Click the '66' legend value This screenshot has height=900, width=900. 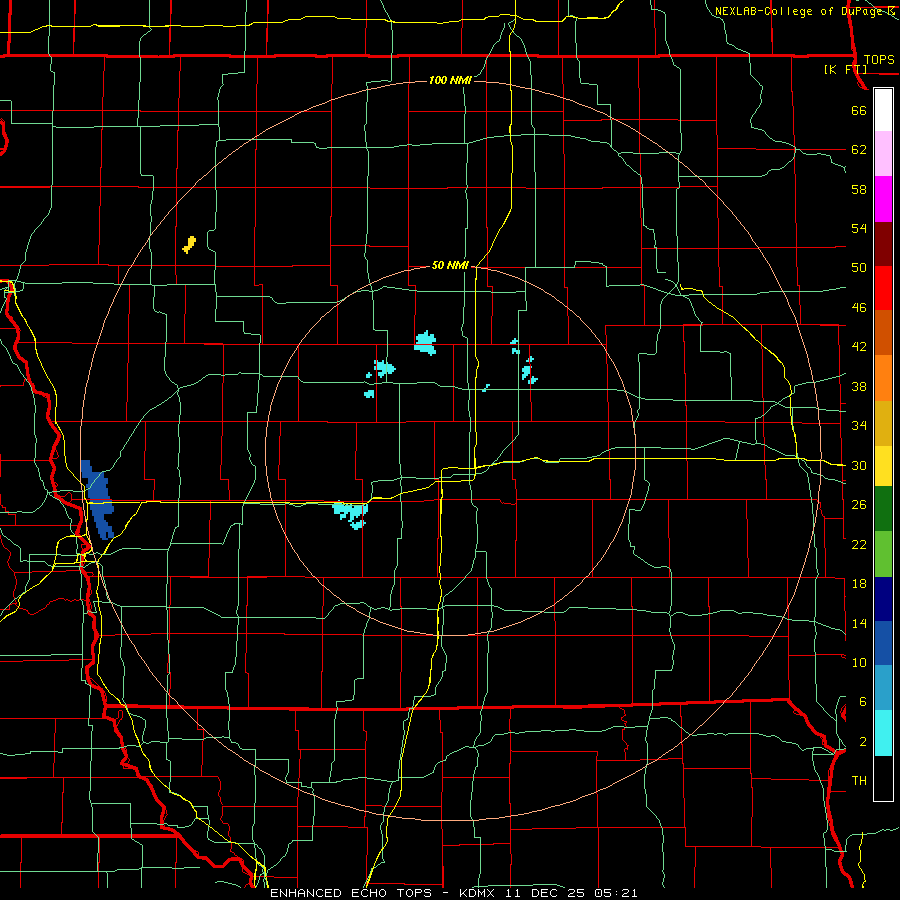pos(859,110)
